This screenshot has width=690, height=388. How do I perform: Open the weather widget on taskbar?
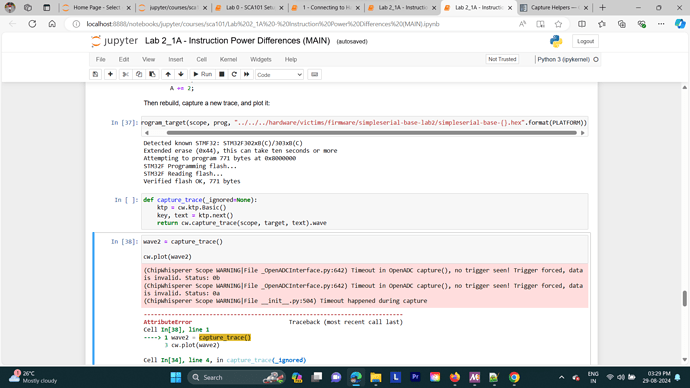[x=33, y=377]
